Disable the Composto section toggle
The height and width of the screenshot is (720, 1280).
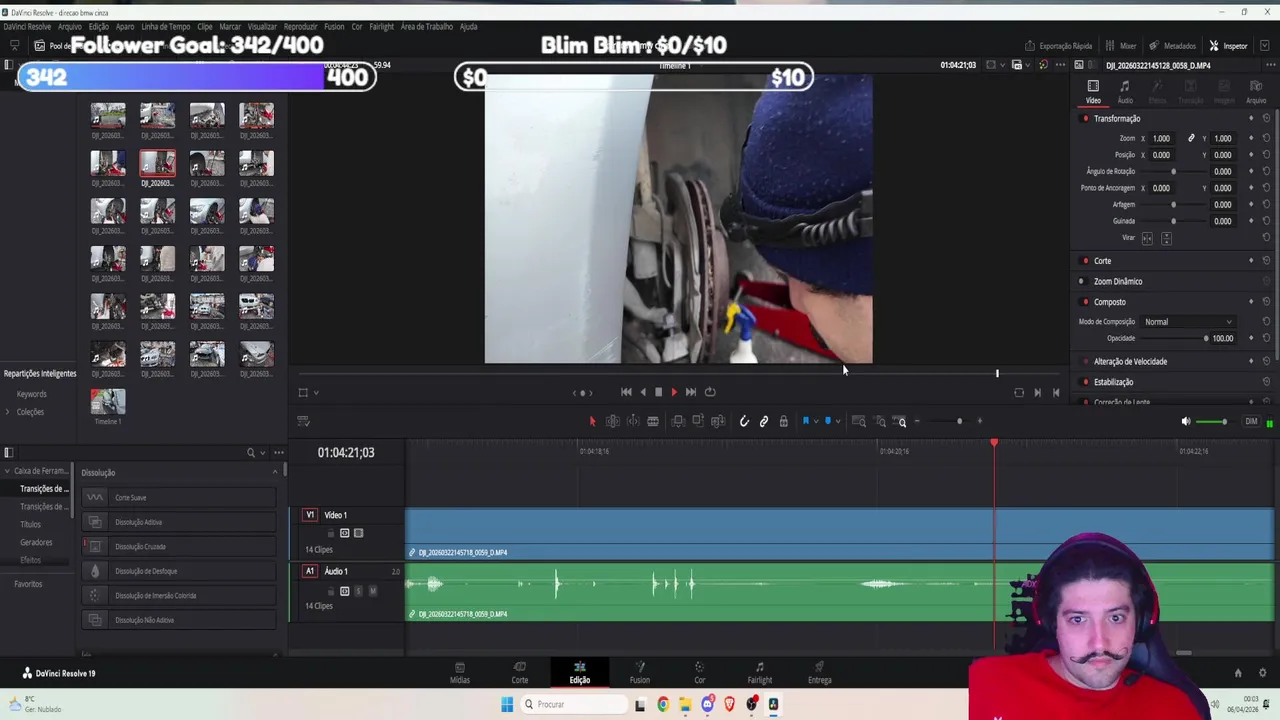(1085, 302)
